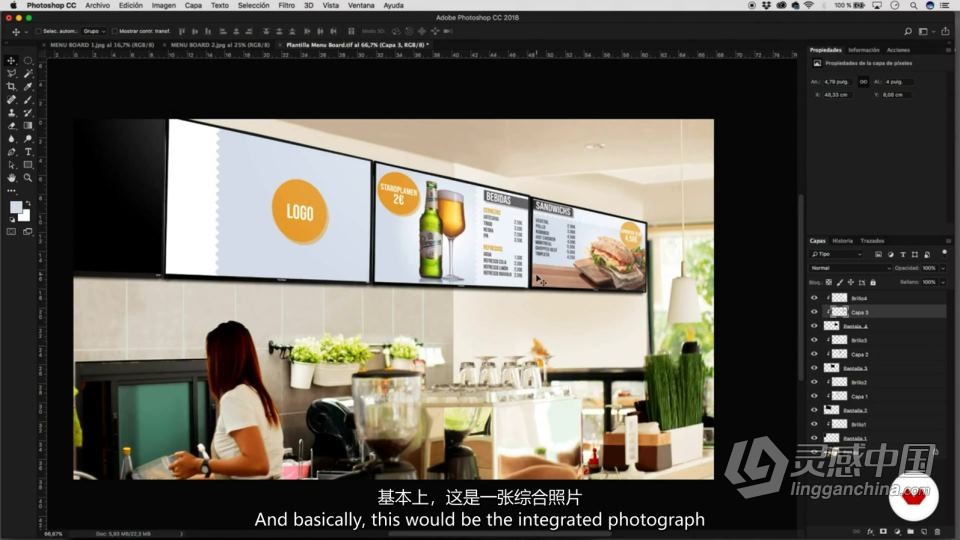
Task: Open the Filtro menu
Action: (x=287, y=5)
